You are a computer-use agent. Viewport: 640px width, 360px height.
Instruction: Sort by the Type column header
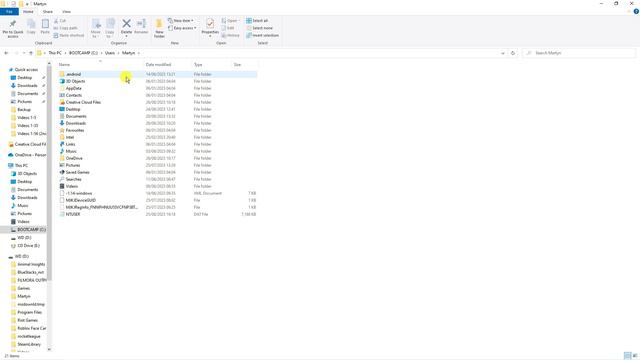[212, 65]
